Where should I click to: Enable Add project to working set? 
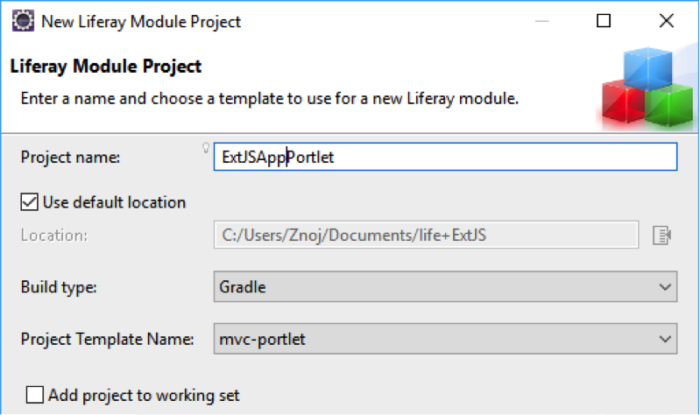click(35, 395)
